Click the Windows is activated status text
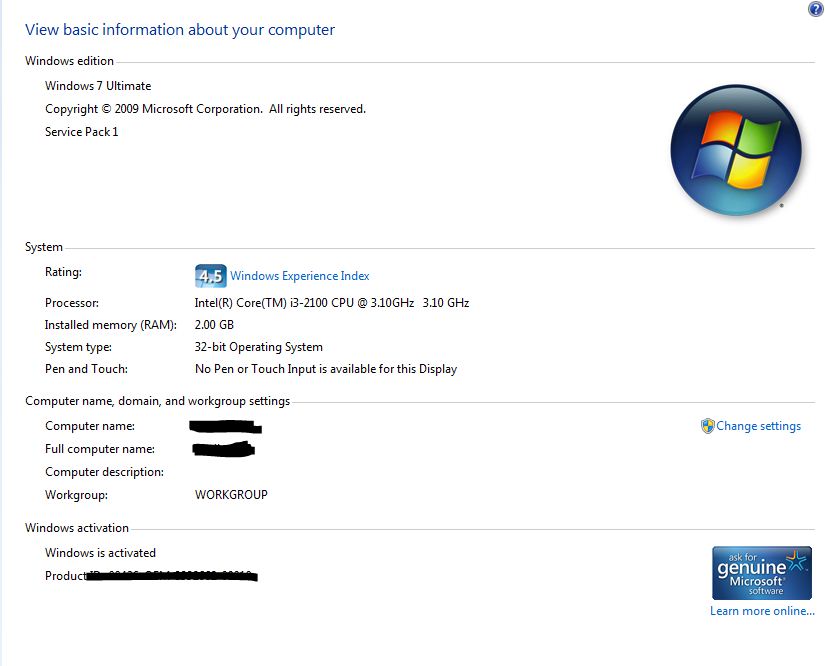The height and width of the screenshot is (666, 825). 100,552
